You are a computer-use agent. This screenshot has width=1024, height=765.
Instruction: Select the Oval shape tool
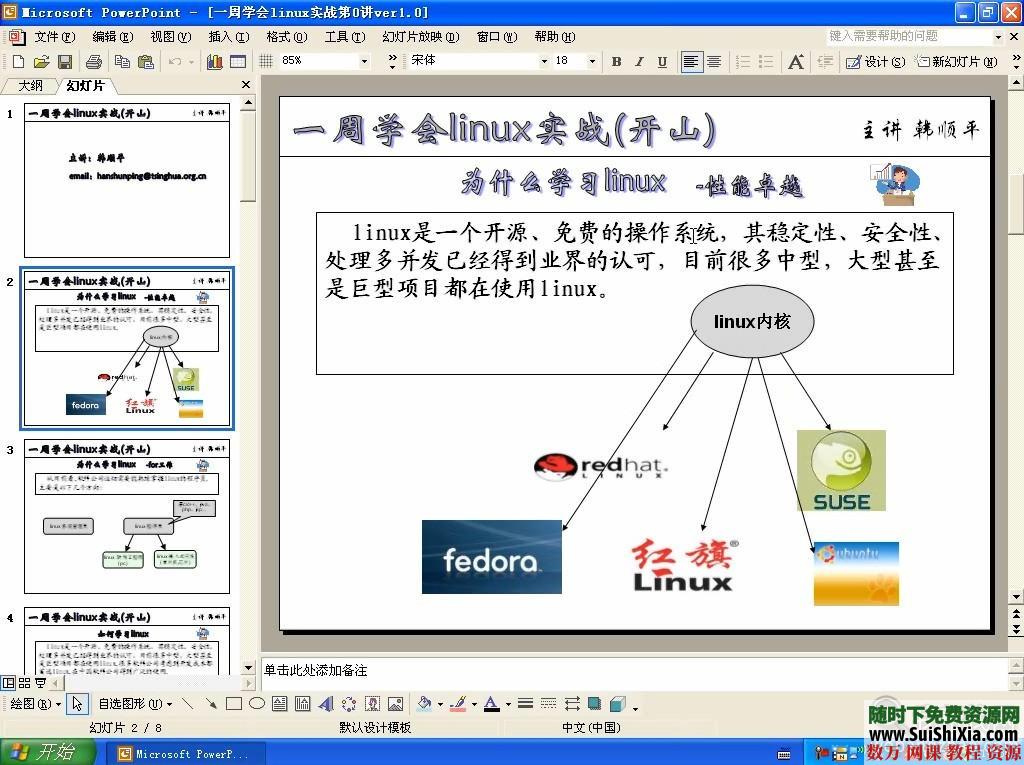tap(256, 704)
